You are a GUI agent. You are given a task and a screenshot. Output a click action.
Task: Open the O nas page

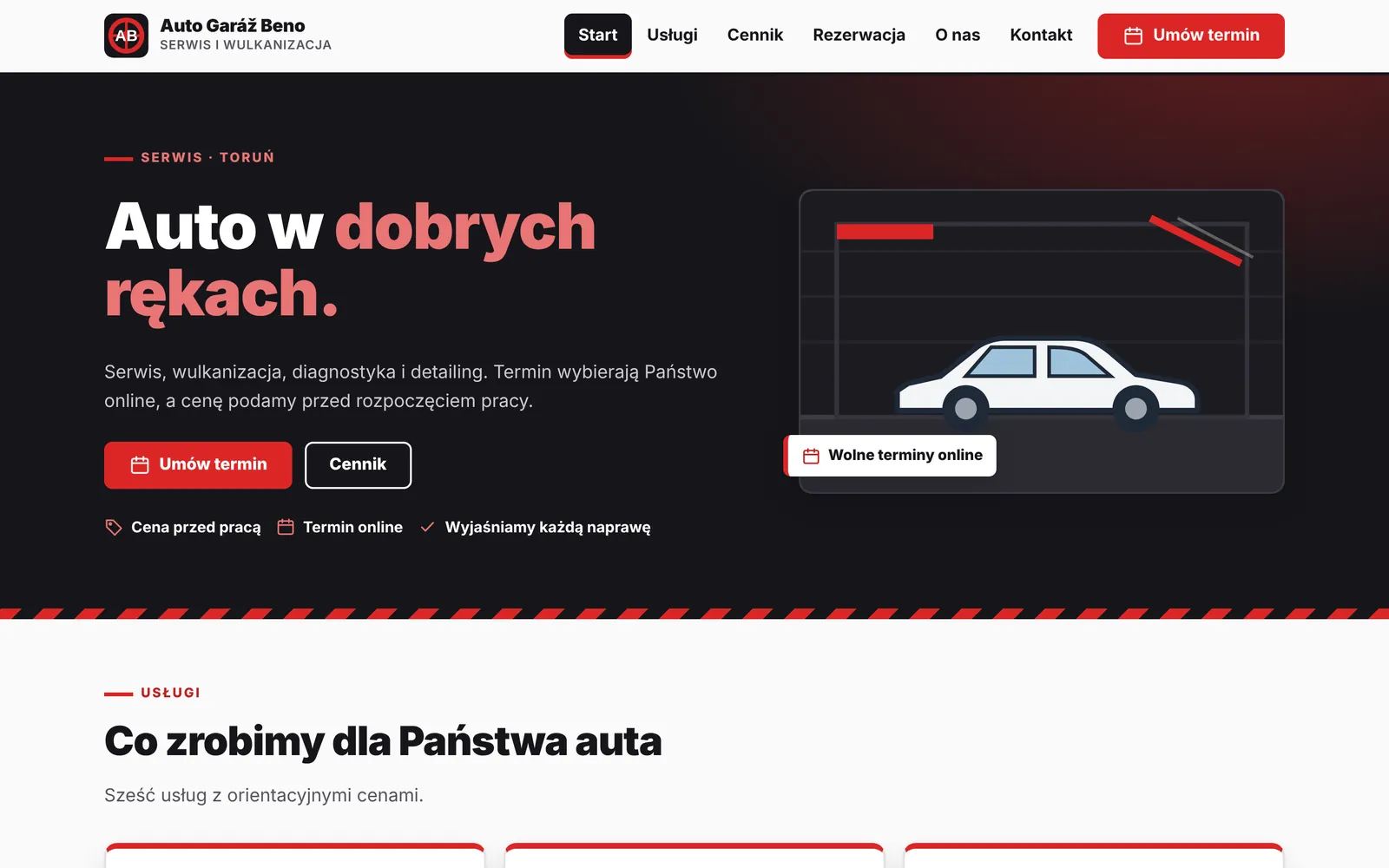tap(958, 36)
